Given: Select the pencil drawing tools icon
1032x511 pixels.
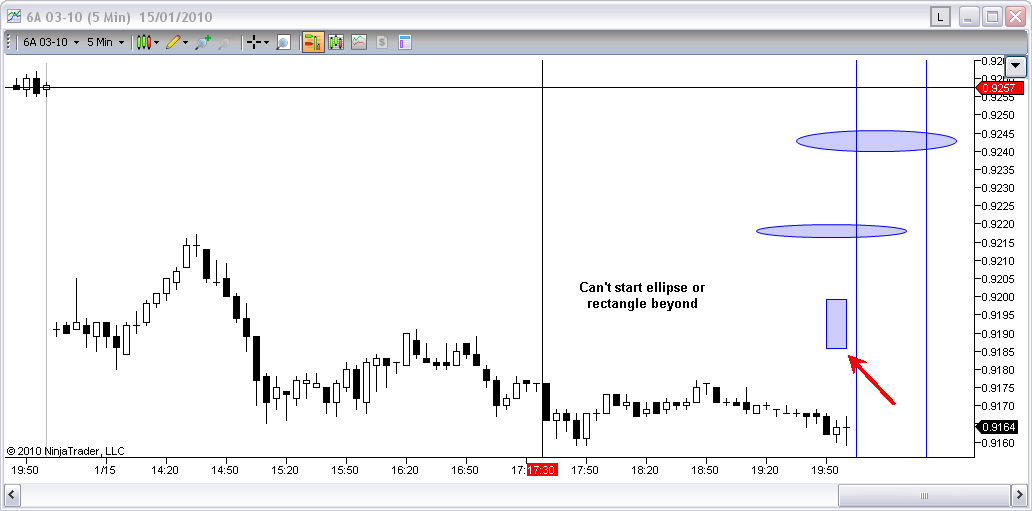Looking at the screenshot, I should click(x=172, y=42).
